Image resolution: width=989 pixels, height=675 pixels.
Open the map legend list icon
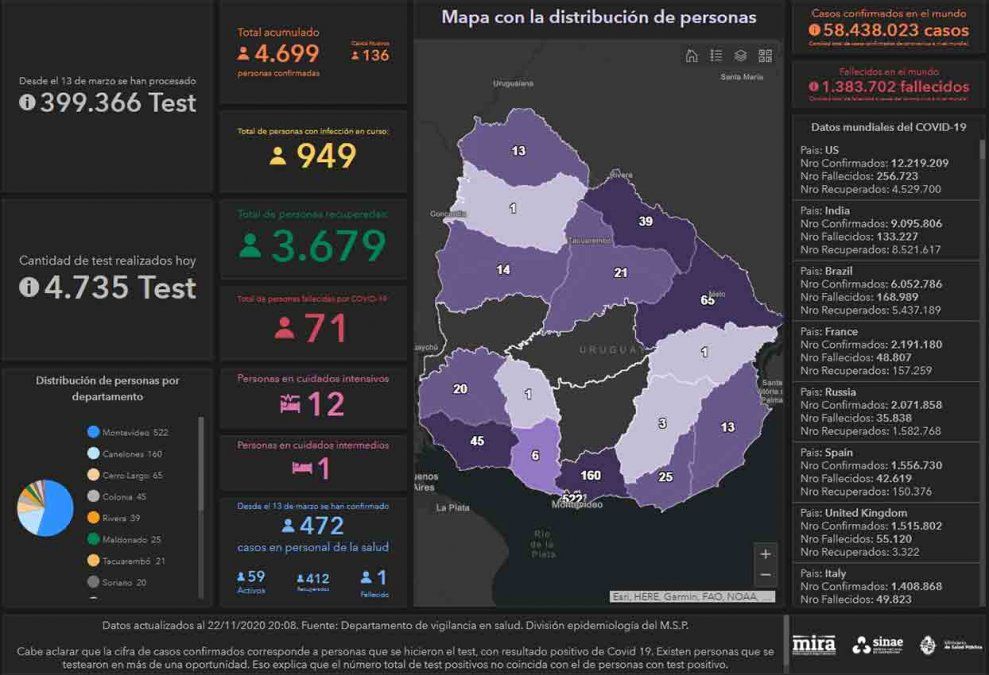click(716, 56)
